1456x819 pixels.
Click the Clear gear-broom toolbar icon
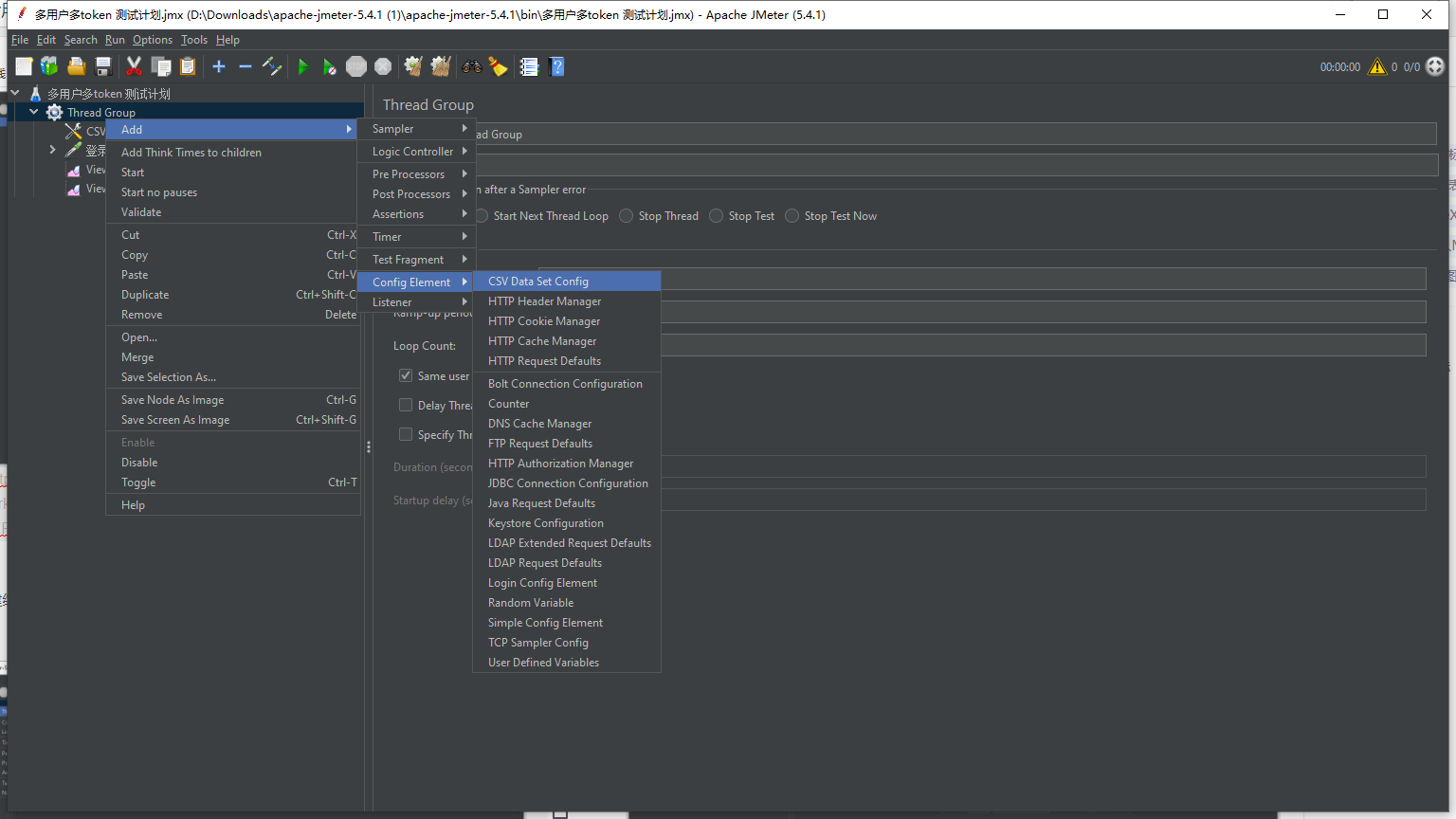pyautogui.click(x=413, y=66)
